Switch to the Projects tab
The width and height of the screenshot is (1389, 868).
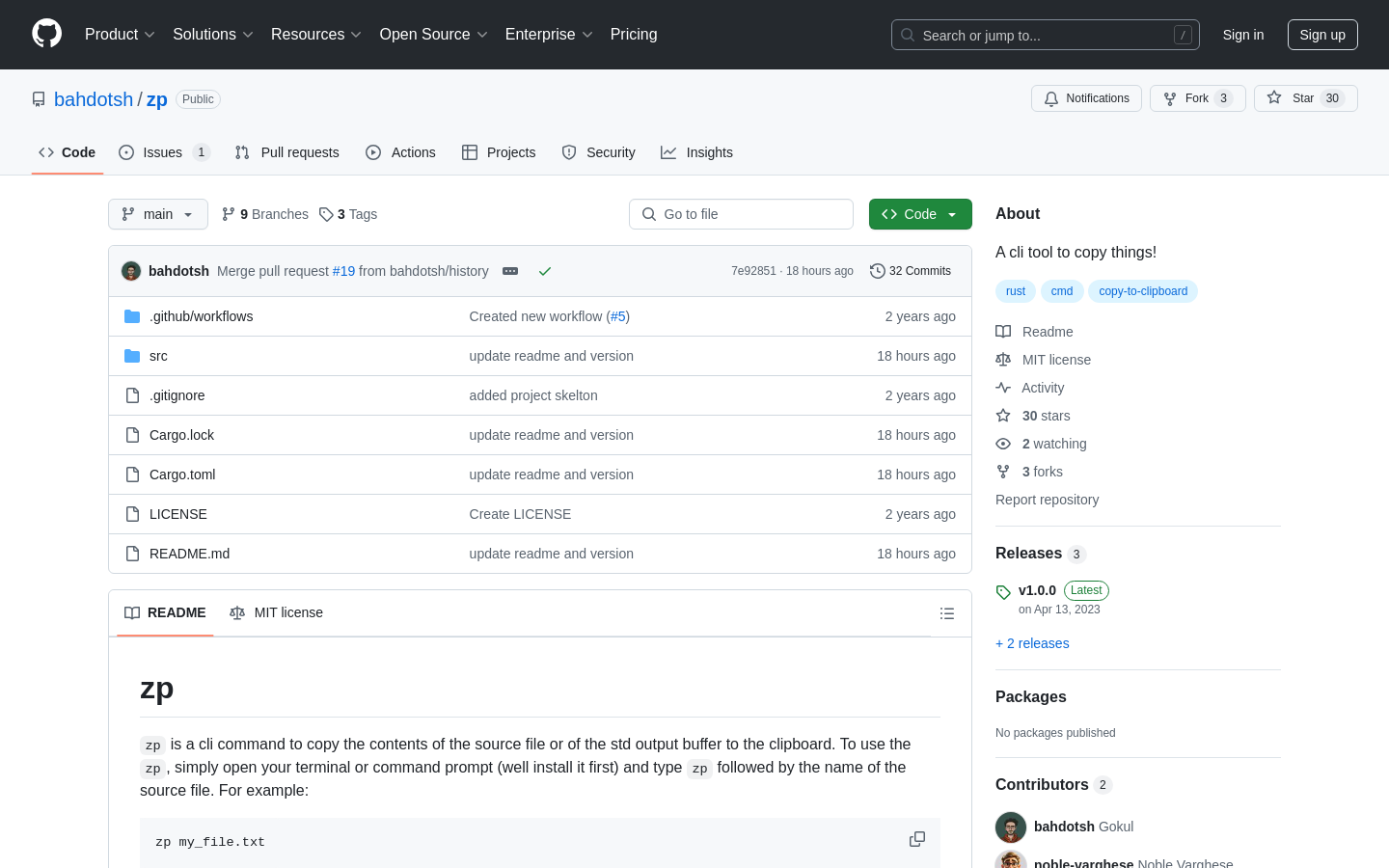pyautogui.click(x=499, y=152)
